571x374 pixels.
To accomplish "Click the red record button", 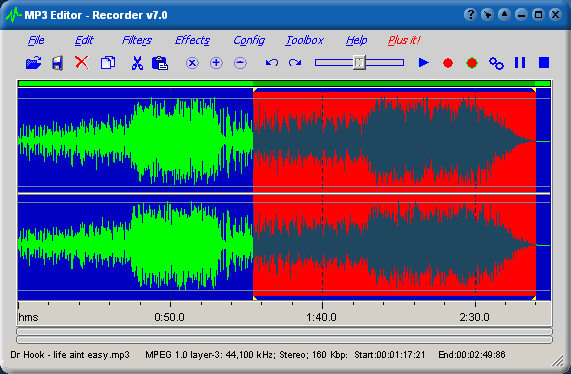I will click(448, 63).
